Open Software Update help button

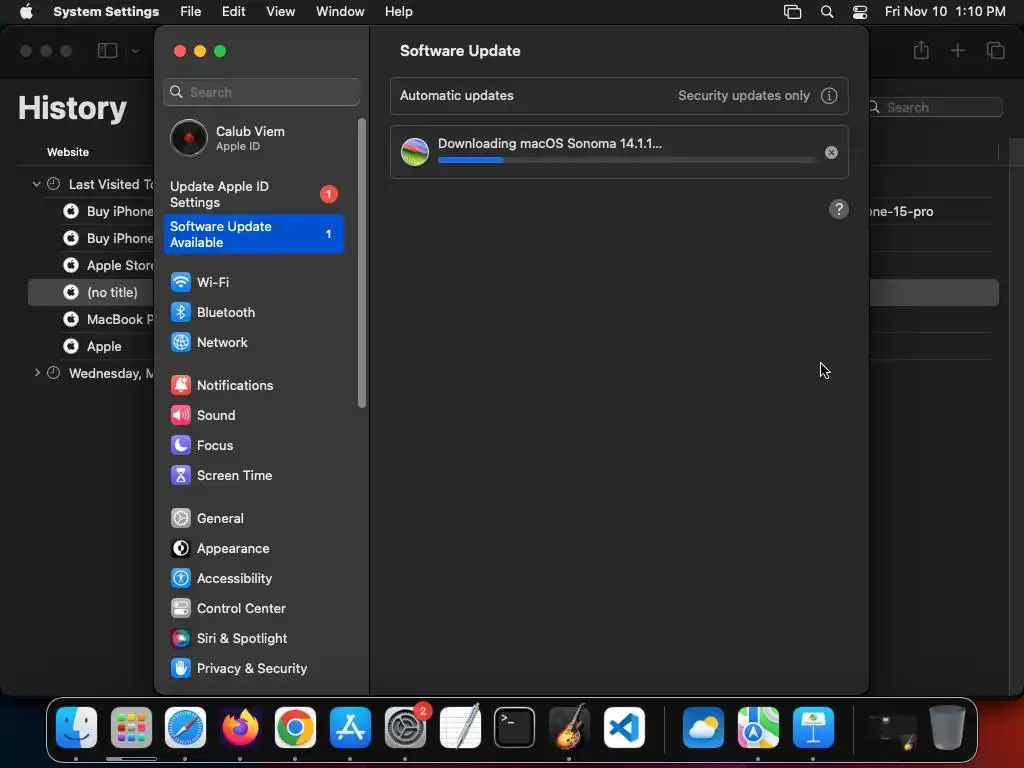[x=839, y=210]
